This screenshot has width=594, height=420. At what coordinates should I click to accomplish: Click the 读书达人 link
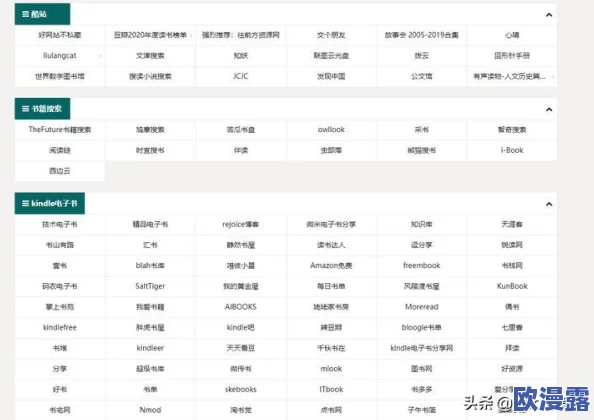click(331, 245)
